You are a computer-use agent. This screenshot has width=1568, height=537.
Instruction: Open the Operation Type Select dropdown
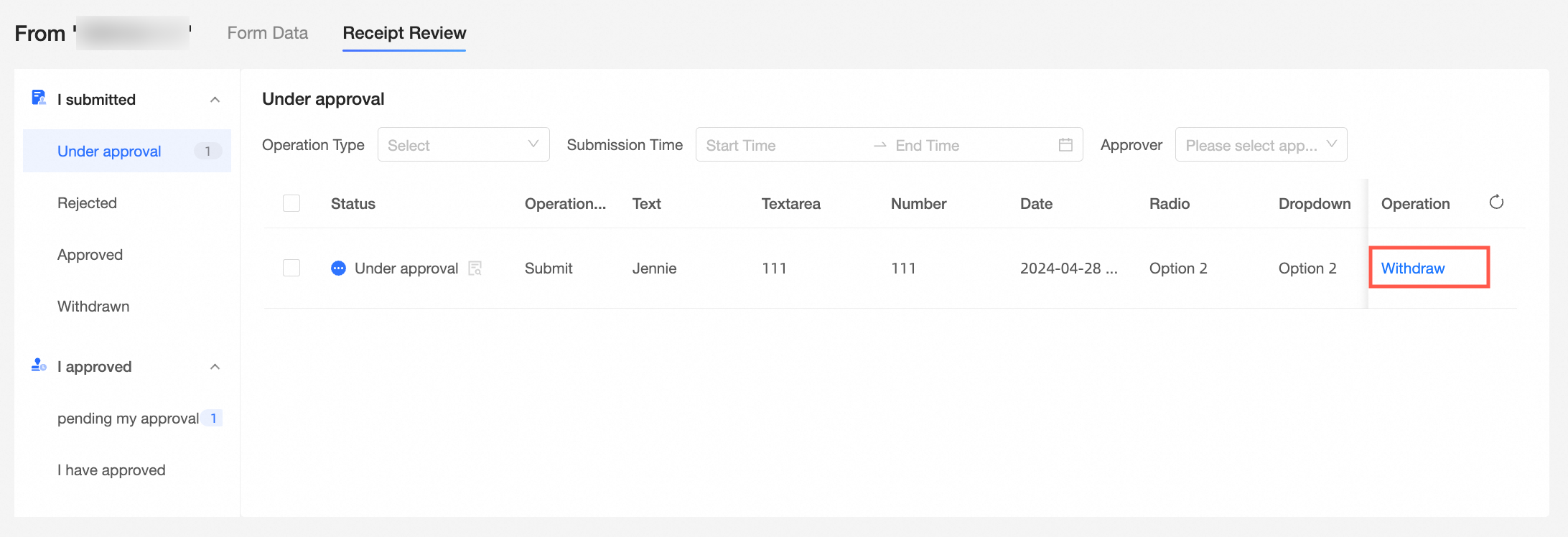(464, 144)
